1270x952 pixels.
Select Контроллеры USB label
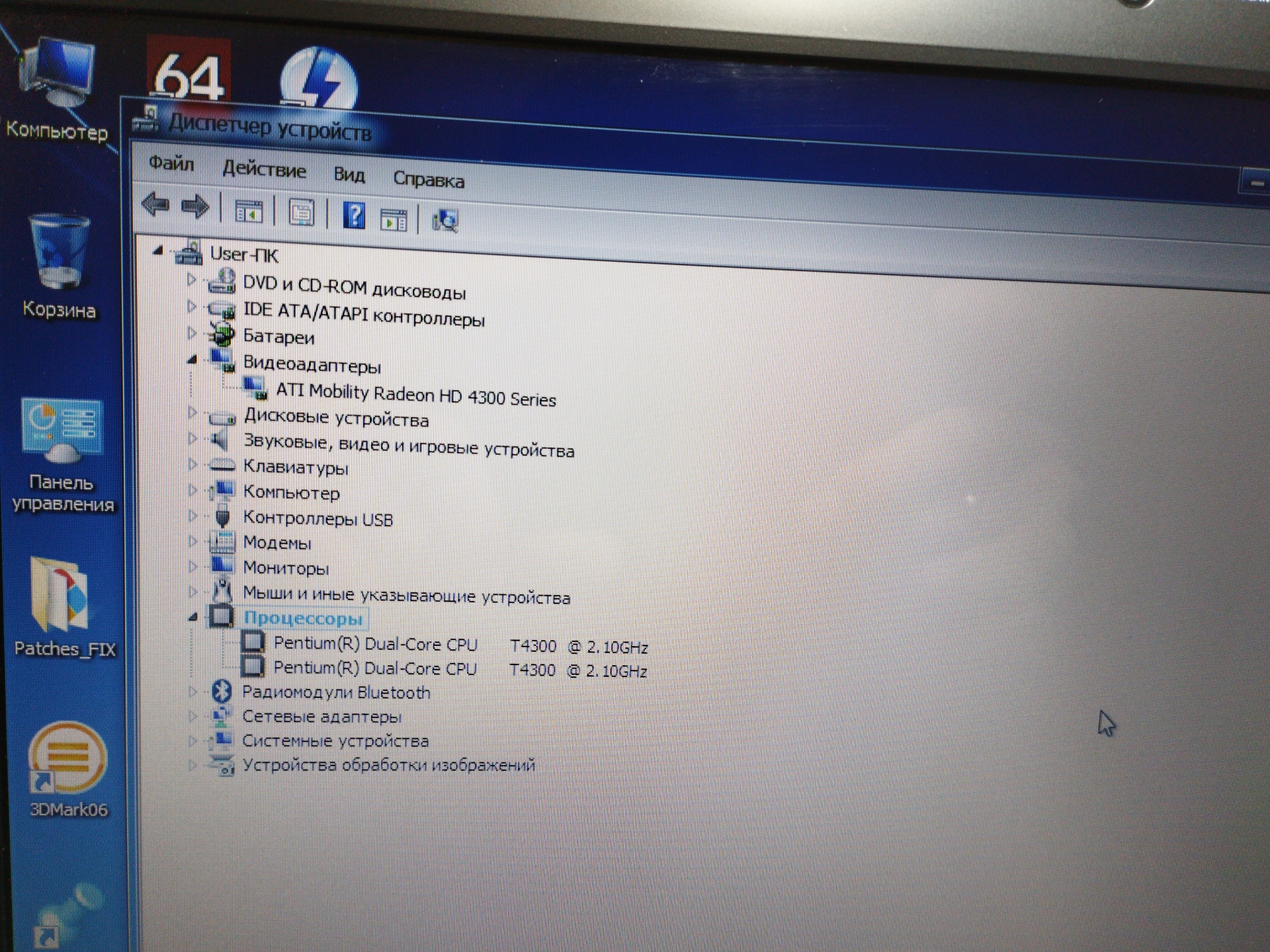point(318,518)
